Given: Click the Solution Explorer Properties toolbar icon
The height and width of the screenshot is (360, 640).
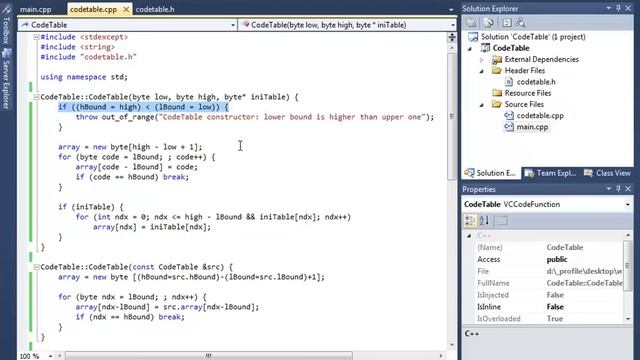Looking at the screenshot, I should (x=471, y=23).
